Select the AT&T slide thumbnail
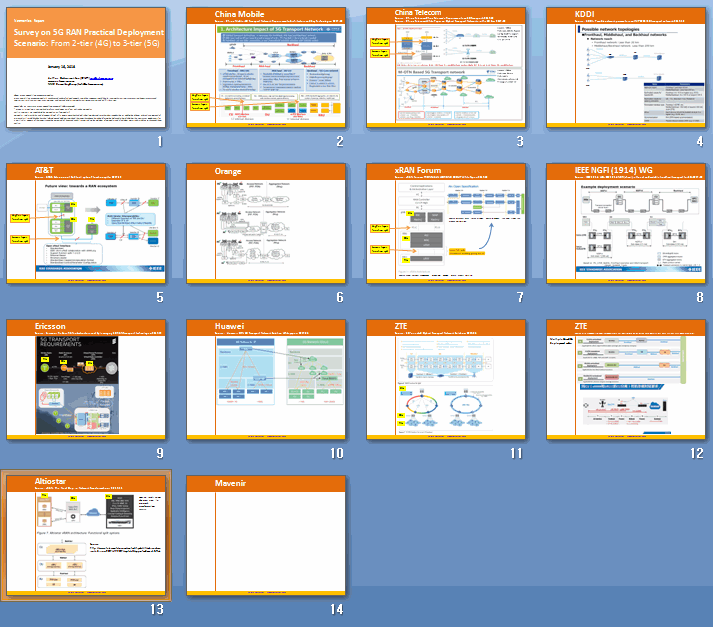713x627 pixels. tap(86, 223)
